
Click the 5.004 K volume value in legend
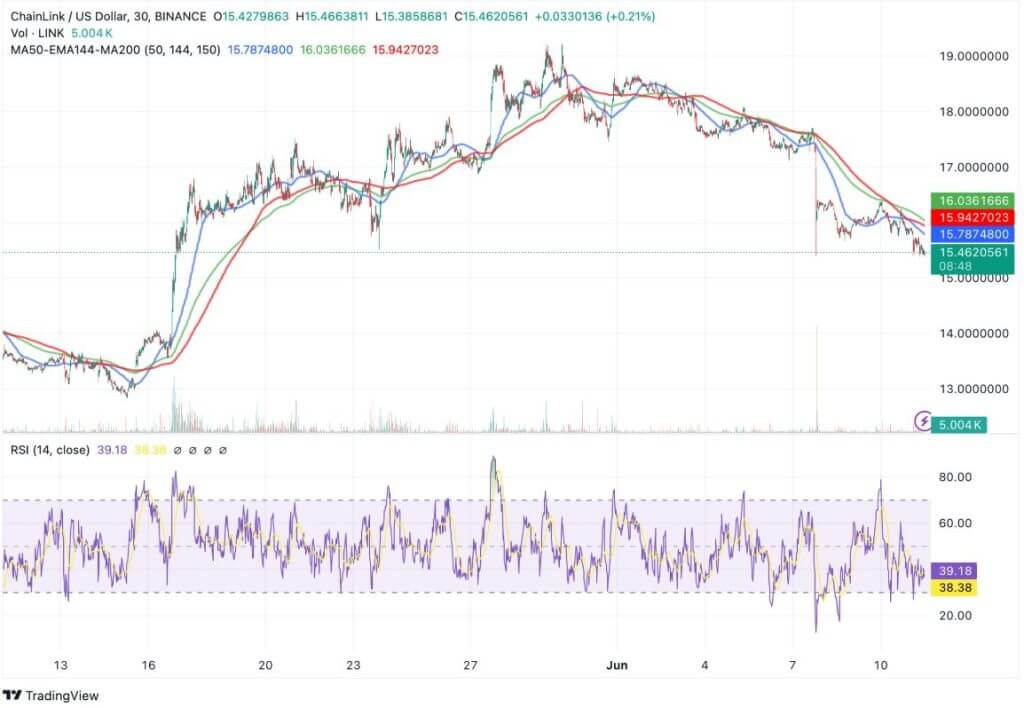pyautogui.click(x=92, y=33)
